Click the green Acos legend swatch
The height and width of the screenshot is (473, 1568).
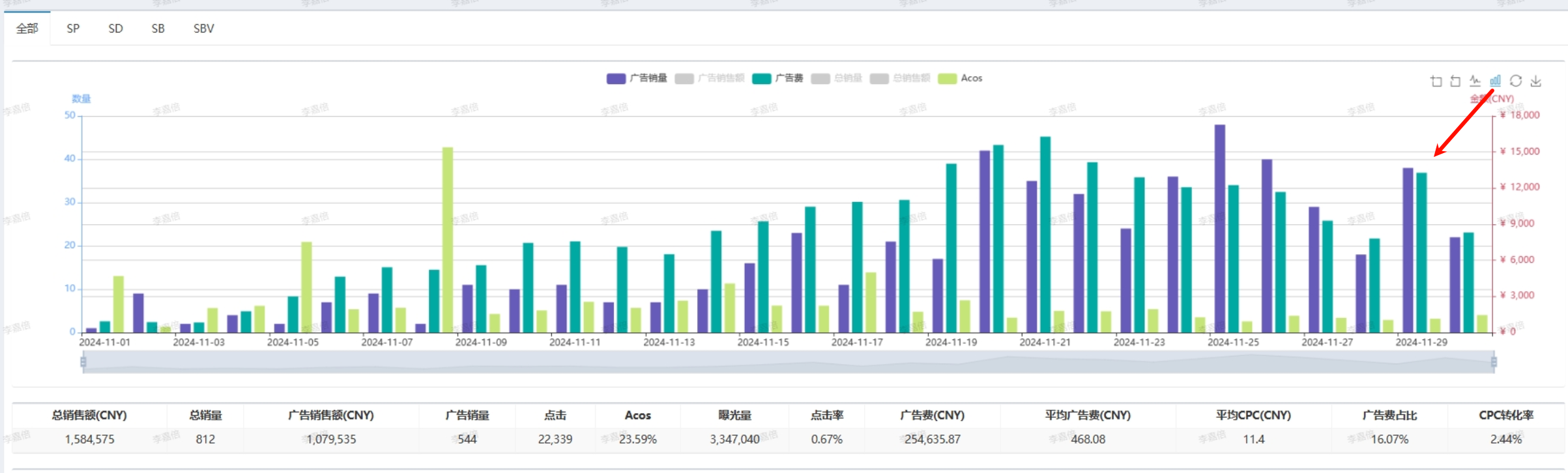tap(947, 78)
